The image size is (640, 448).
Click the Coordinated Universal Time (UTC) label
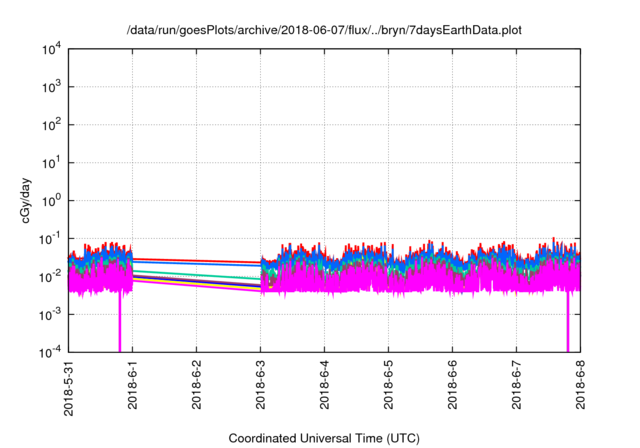pos(324,439)
